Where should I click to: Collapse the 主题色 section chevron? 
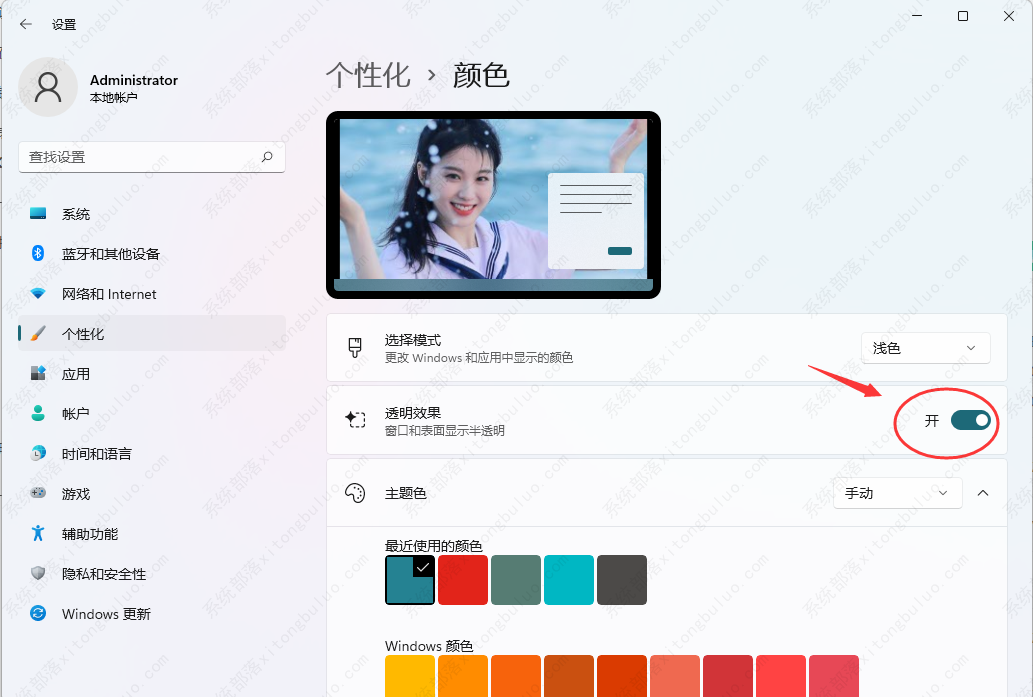[x=983, y=493]
